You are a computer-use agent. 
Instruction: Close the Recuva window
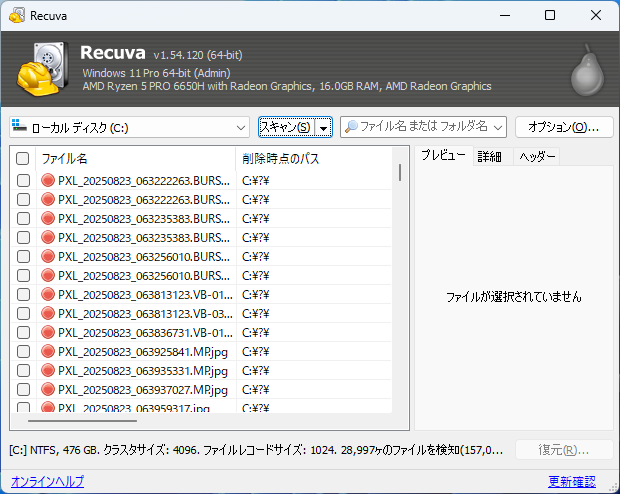[x=595, y=15]
